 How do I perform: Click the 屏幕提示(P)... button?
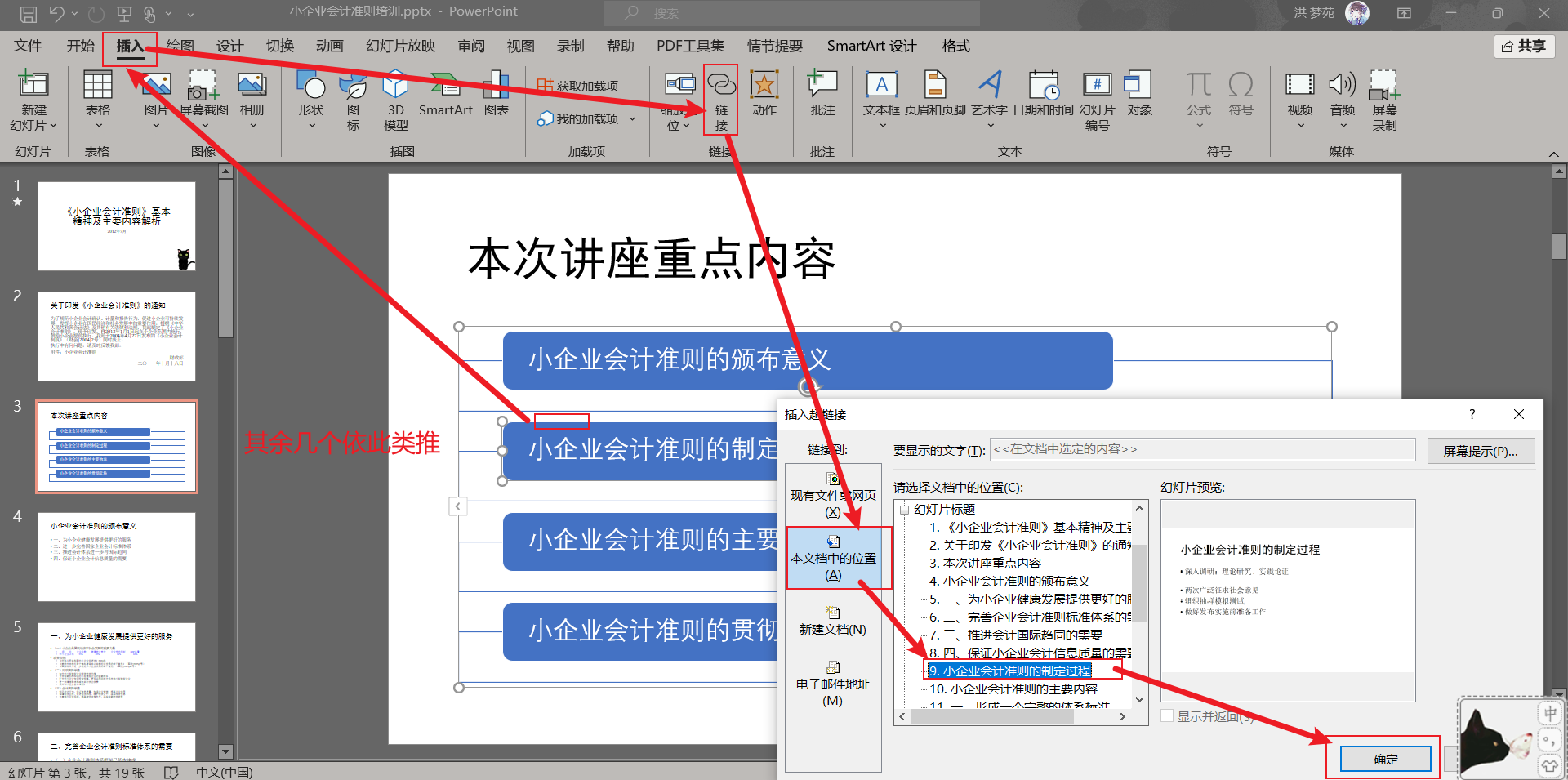[x=1481, y=451]
